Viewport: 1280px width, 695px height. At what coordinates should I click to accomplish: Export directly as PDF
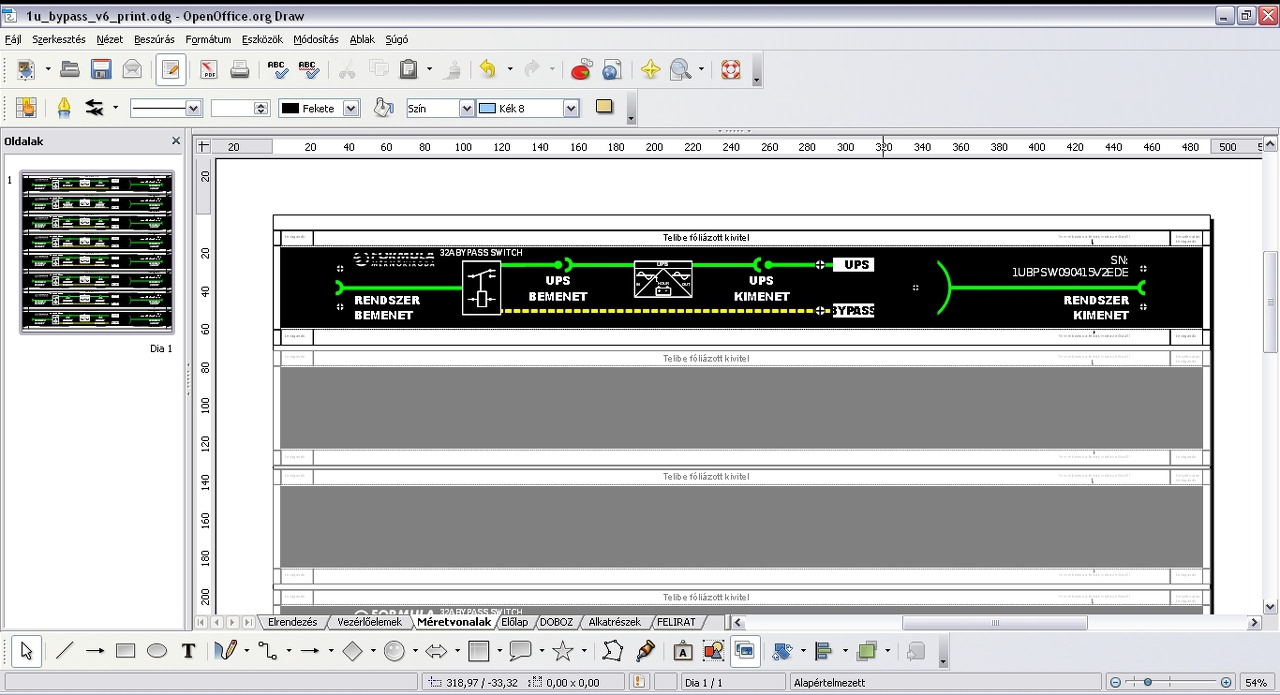(209, 69)
